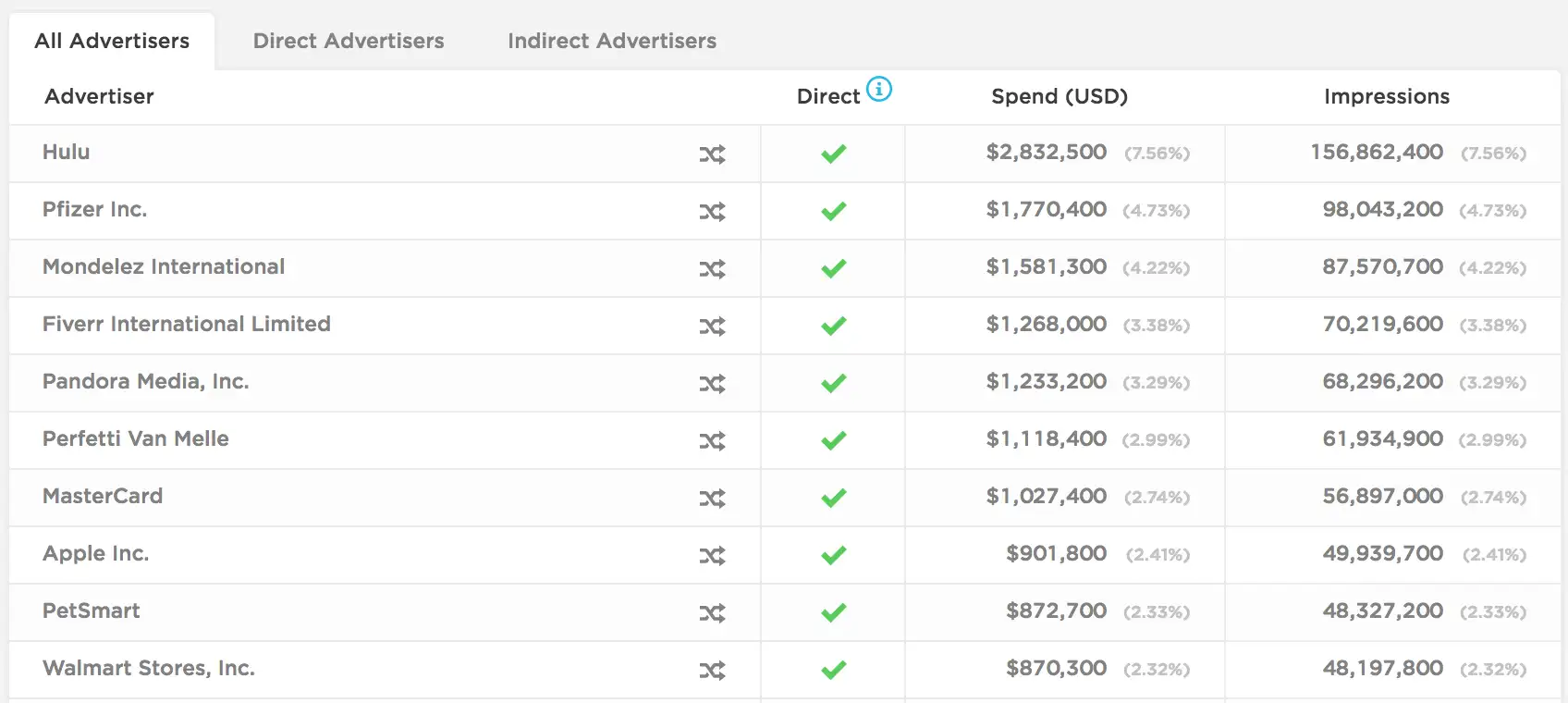This screenshot has height=703, width=1568.
Task: Click the 98,043,200 impressions value
Action: 1383,209
